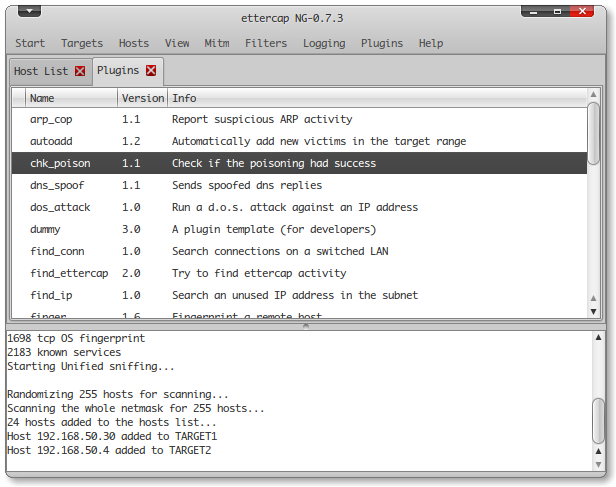Open the Help menu
616x487 pixels.
(x=431, y=43)
